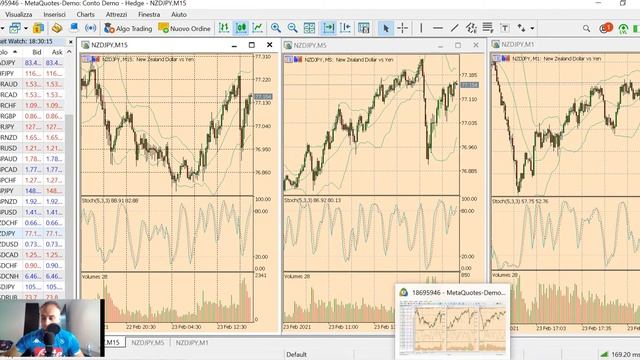Viewport: 640px width, 360px height.
Task: Open the arrows objects dropdown
Action: [532, 28]
